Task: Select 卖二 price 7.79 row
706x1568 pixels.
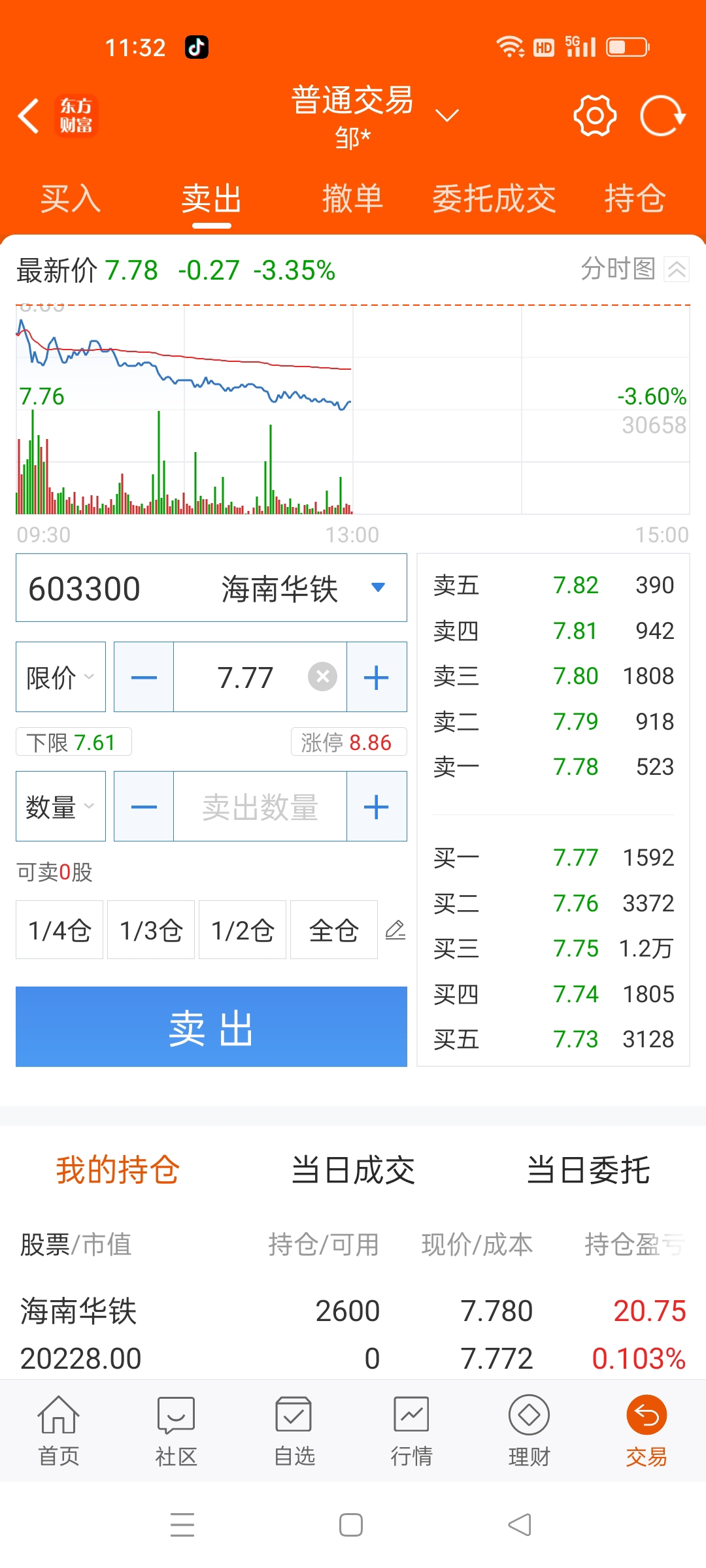Action: (x=553, y=721)
